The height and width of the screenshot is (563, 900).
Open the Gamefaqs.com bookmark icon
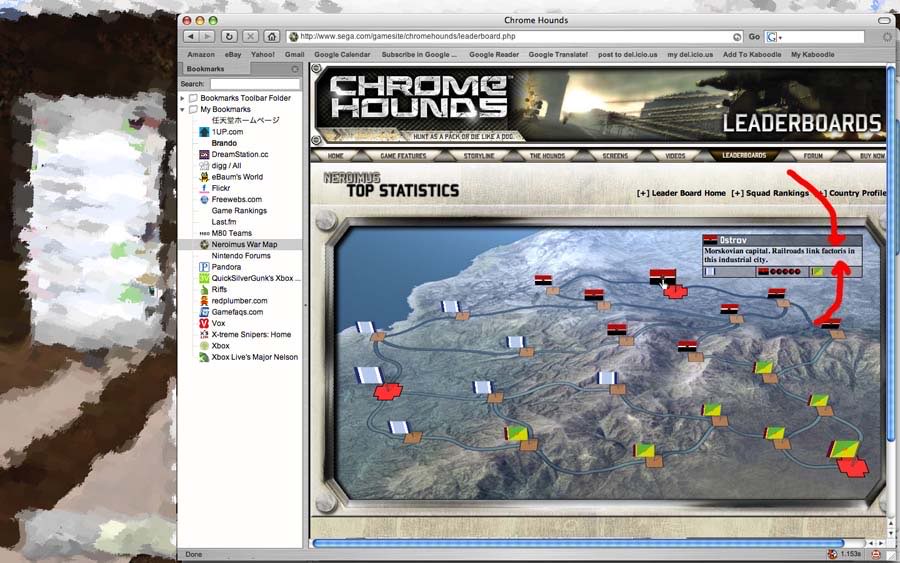pyautogui.click(x=204, y=312)
